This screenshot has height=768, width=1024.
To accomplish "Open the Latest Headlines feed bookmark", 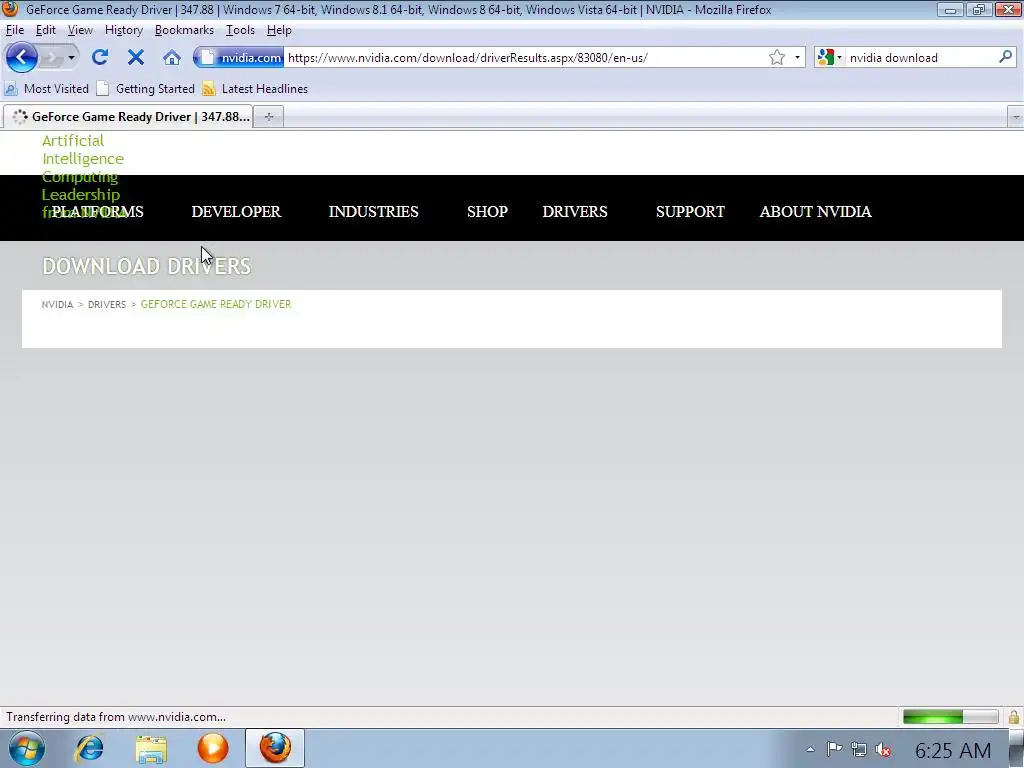I will [255, 89].
